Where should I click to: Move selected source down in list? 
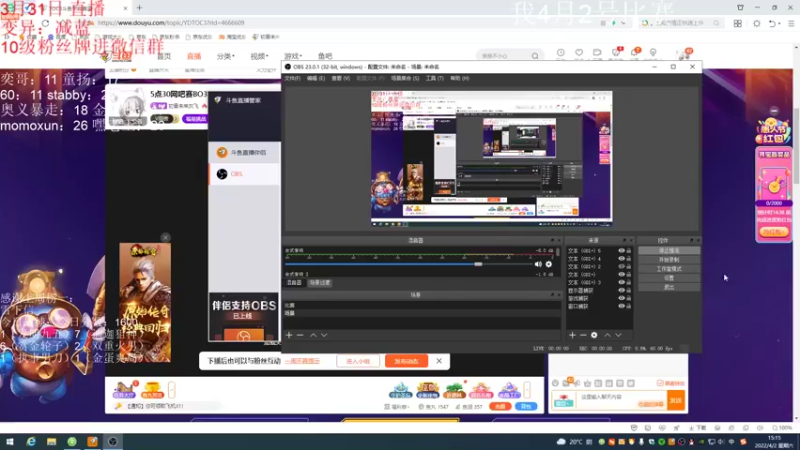click(618, 335)
